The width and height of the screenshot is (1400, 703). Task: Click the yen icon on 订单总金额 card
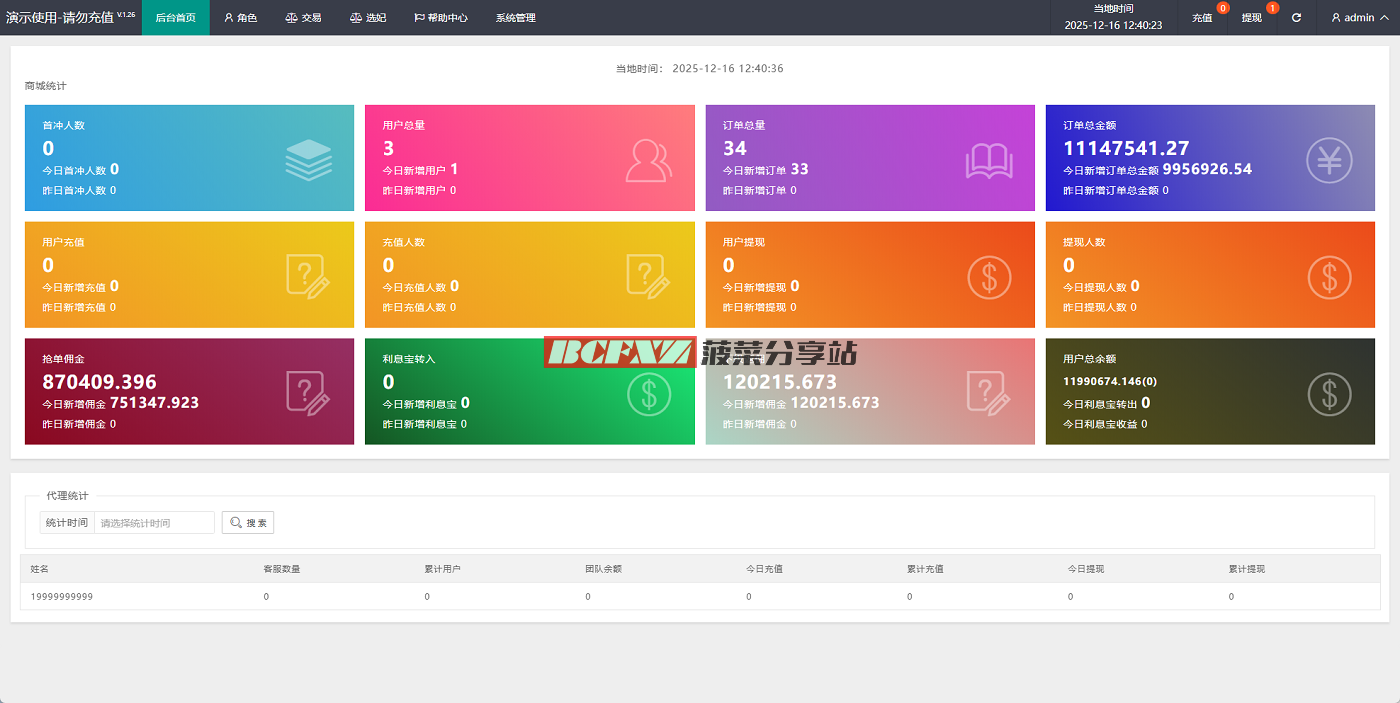click(1329, 160)
